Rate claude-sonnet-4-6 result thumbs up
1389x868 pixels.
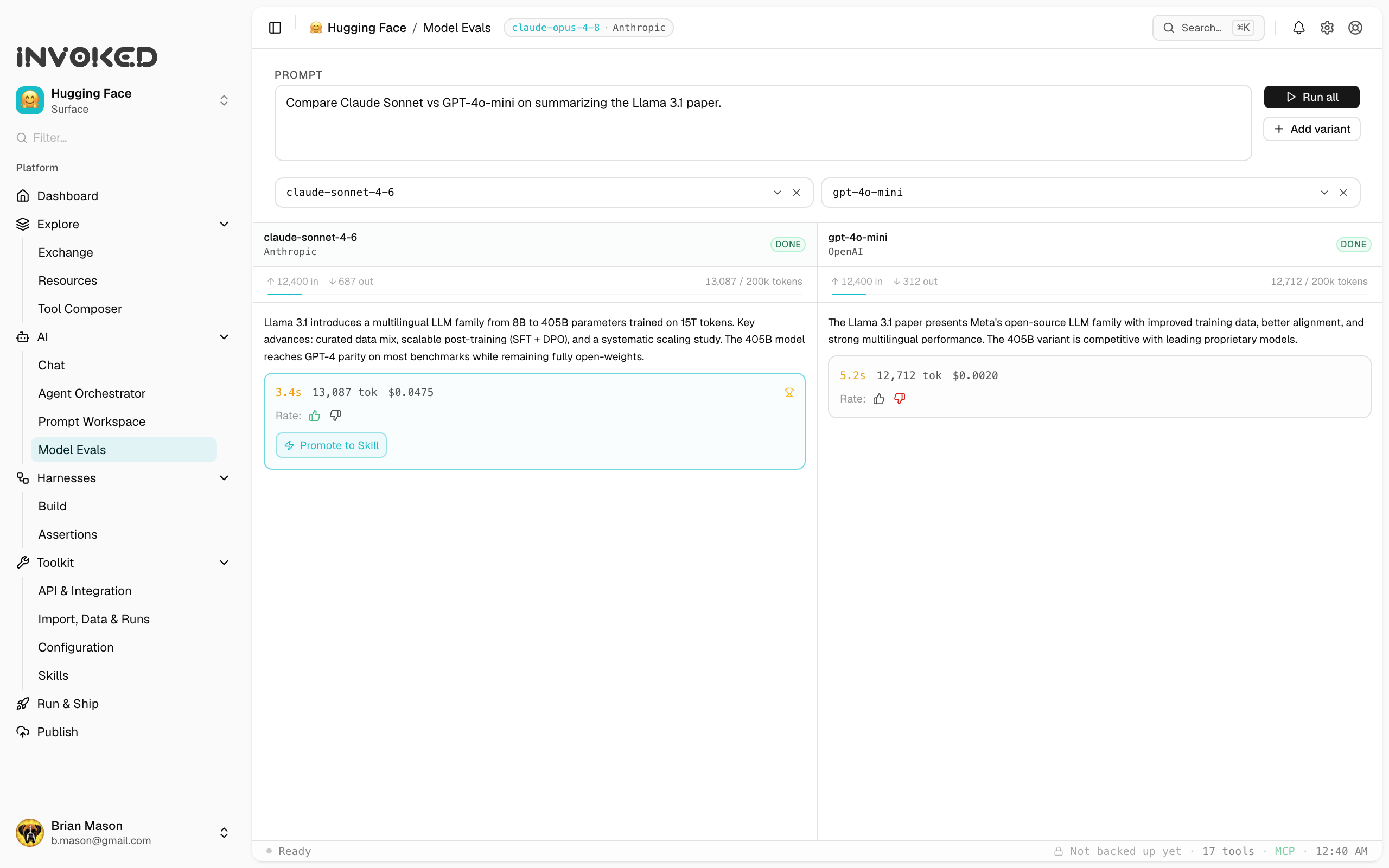tap(315, 416)
